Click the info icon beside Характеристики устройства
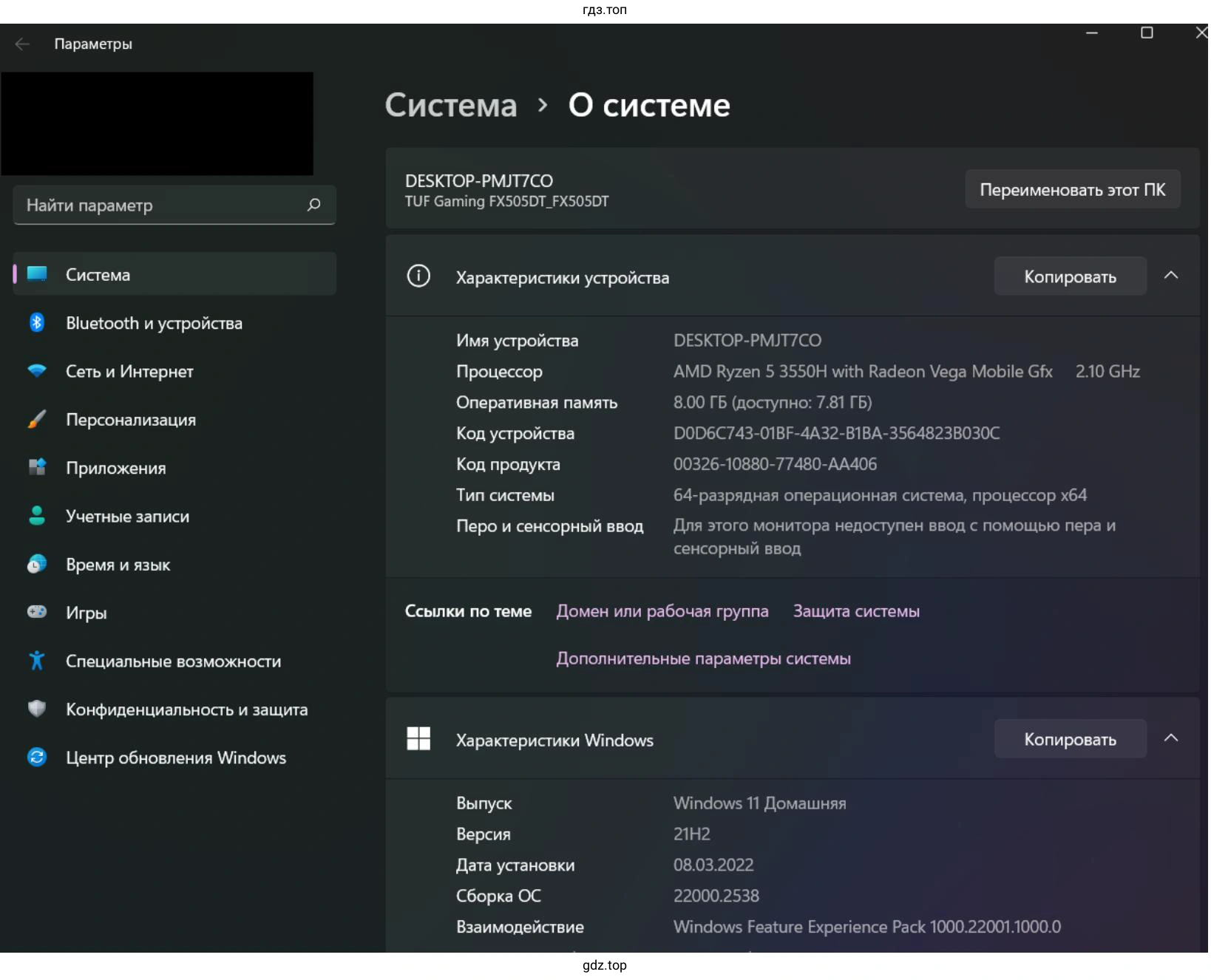 (418, 276)
